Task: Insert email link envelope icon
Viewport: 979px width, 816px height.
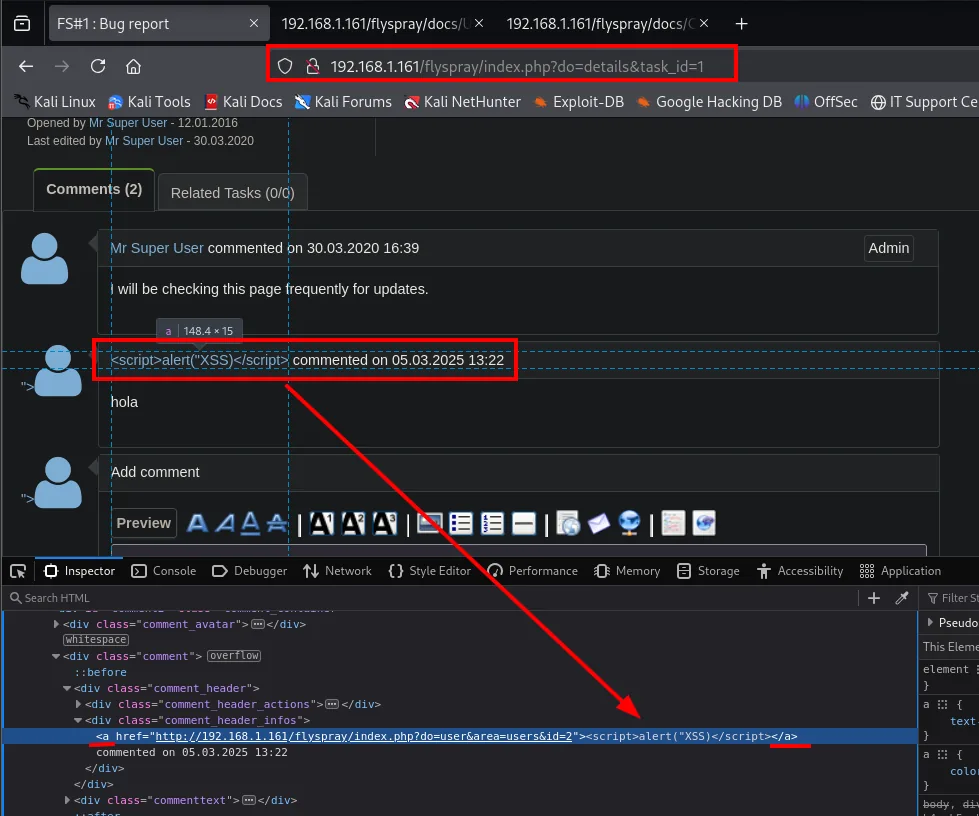Action: pyautogui.click(x=599, y=523)
